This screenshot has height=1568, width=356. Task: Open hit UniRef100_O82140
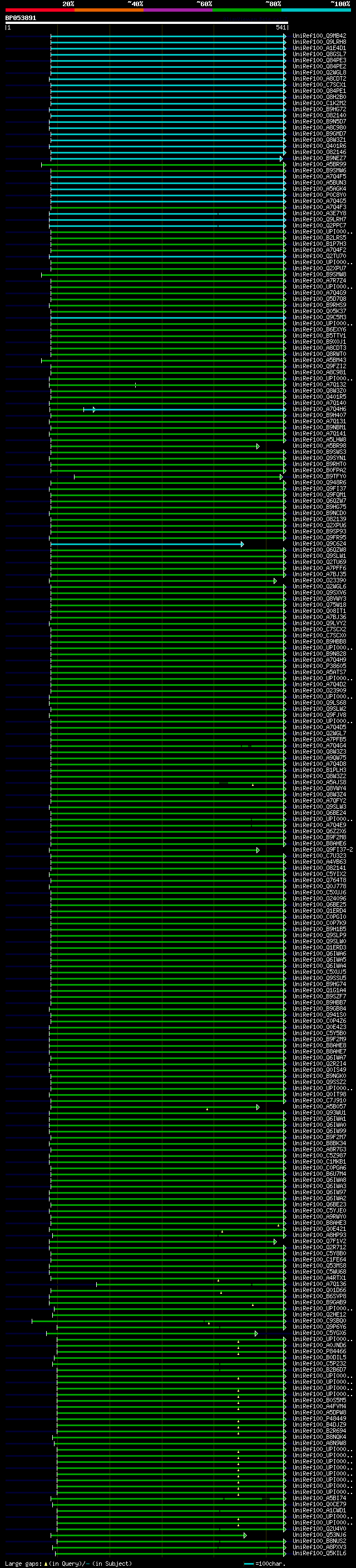(319, 115)
